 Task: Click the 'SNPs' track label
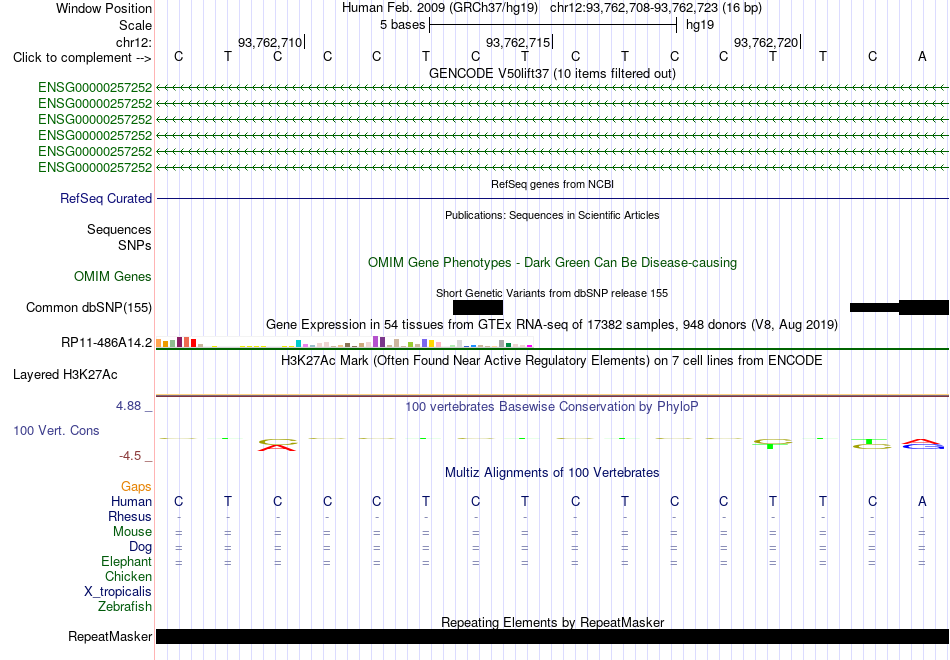tap(135, 245)
